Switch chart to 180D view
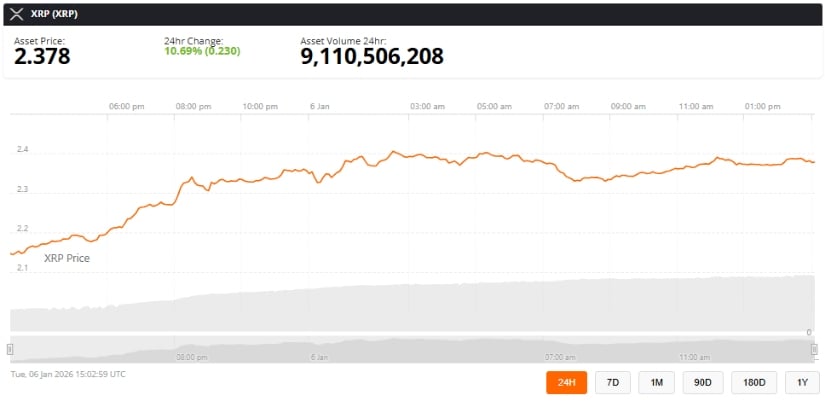This screenshot has width=825, height=401. coord(754,382)
